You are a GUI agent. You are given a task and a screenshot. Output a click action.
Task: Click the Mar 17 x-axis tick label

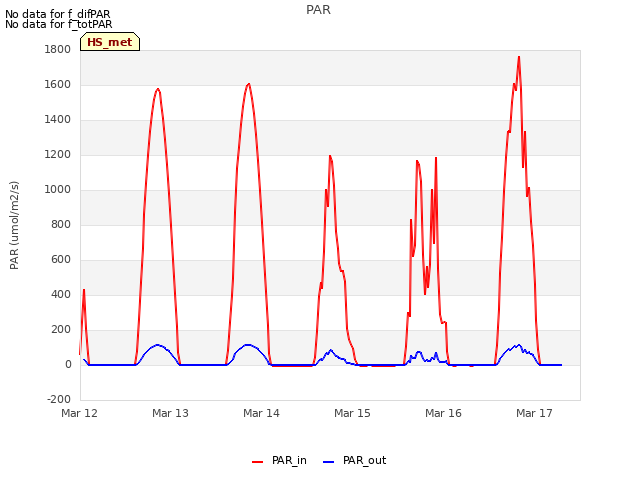[535, 413]
